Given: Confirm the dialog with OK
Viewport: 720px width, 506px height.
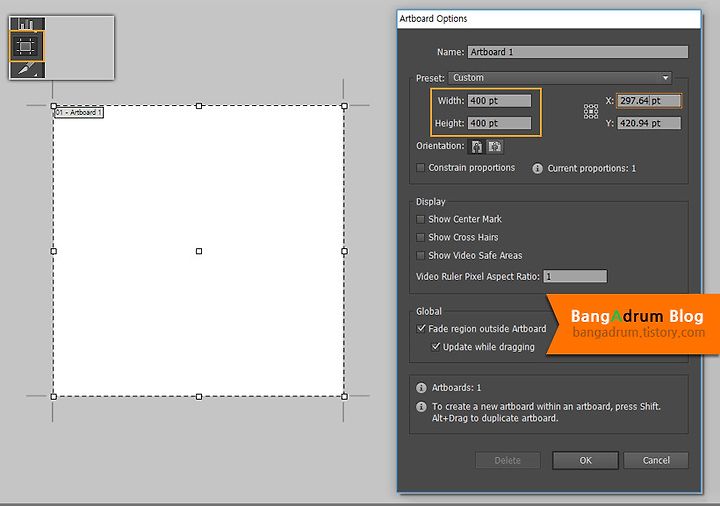Looking at the screenshot, I should point(585,461).
